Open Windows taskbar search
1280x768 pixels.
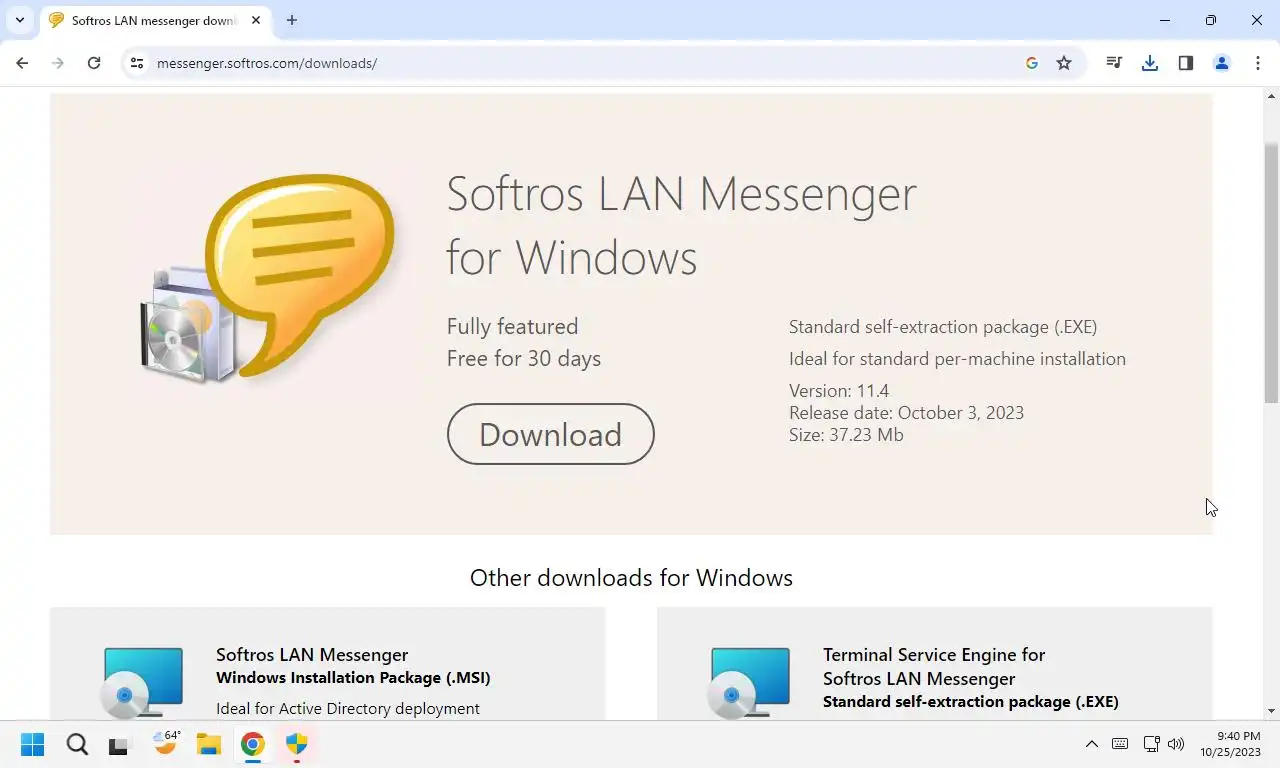77,744
